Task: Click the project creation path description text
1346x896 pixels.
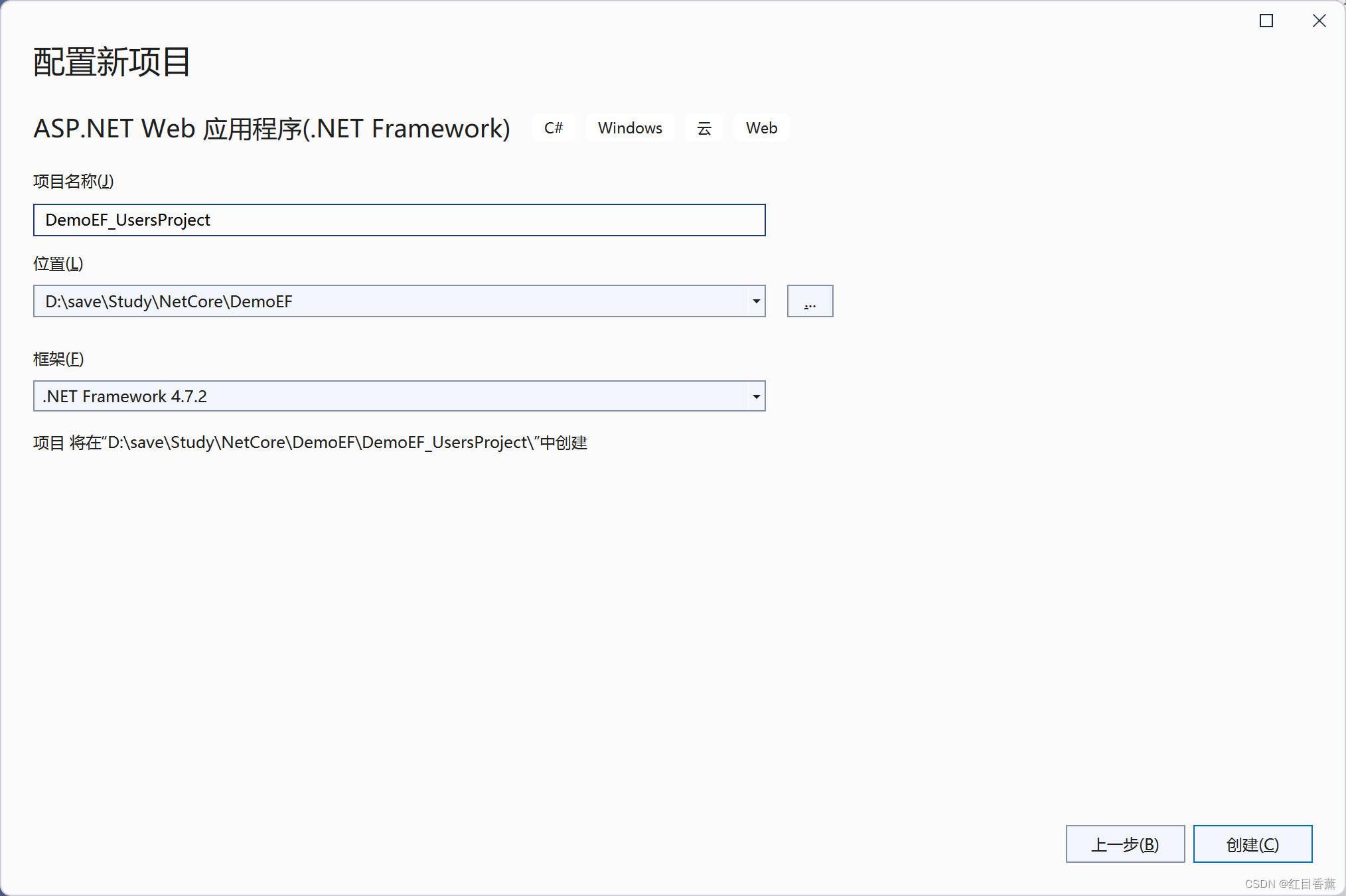Action: click(310, 443)
